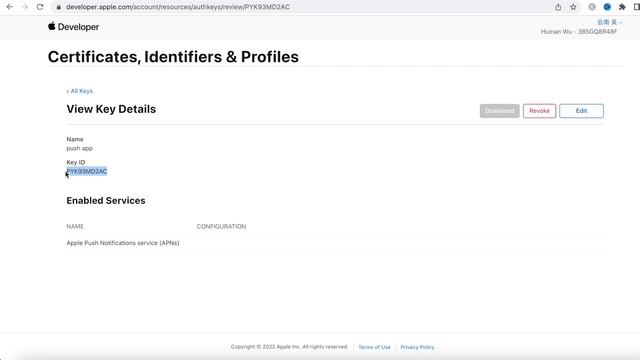Reload the page with the refresh icon
640x360 pixels.
point(40,7)
